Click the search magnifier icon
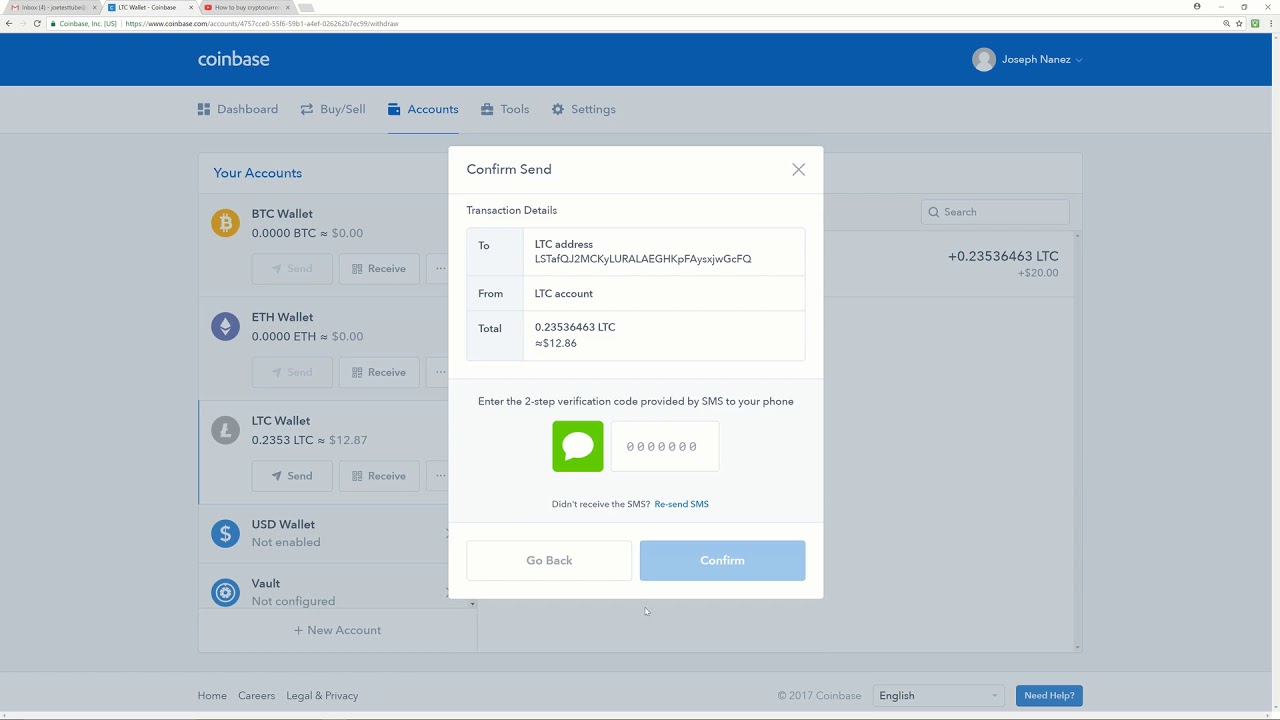The image size is (1280, 720). click(934, 212)
